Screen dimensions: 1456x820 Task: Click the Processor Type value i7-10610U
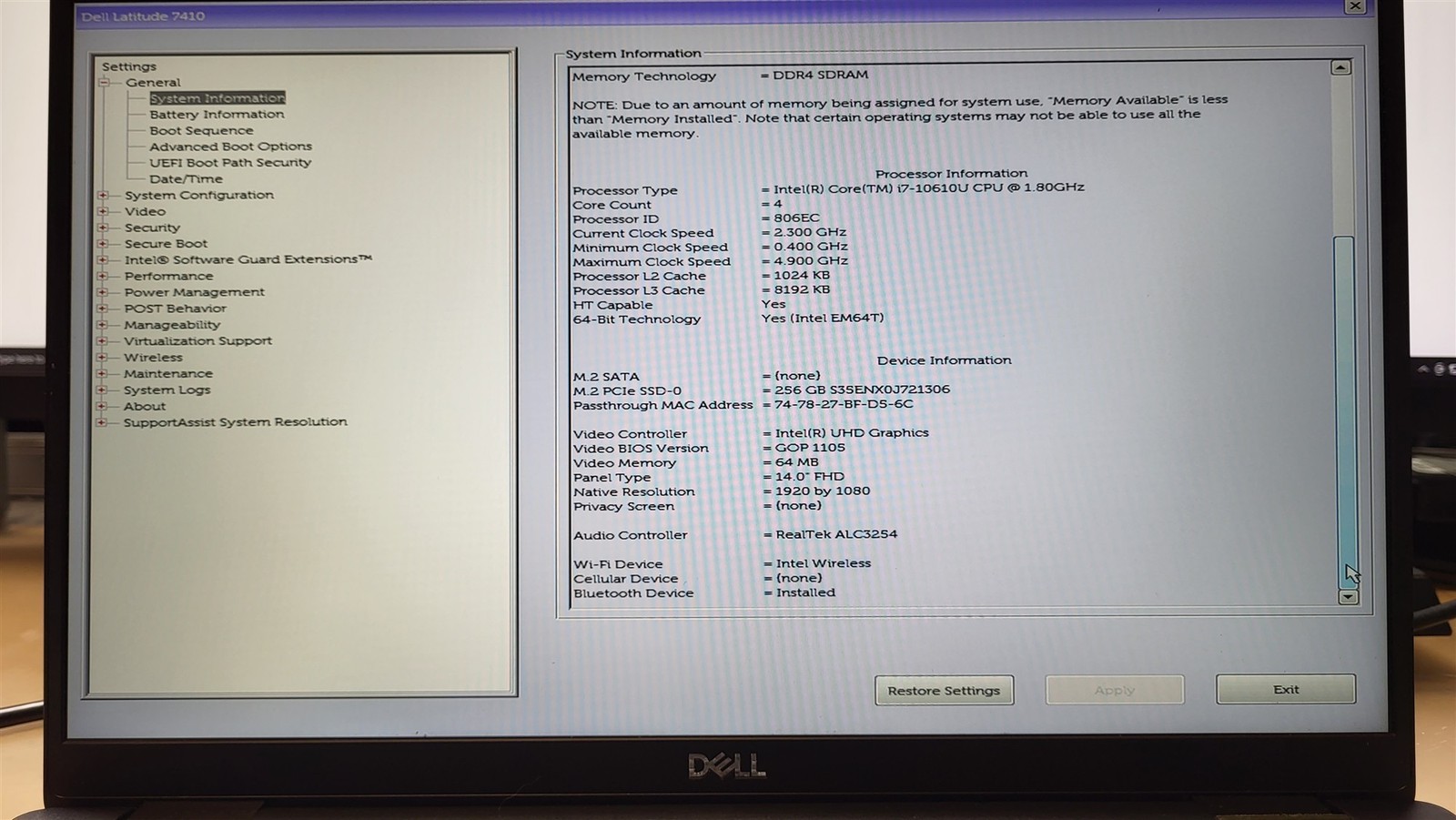coord(928,188)
